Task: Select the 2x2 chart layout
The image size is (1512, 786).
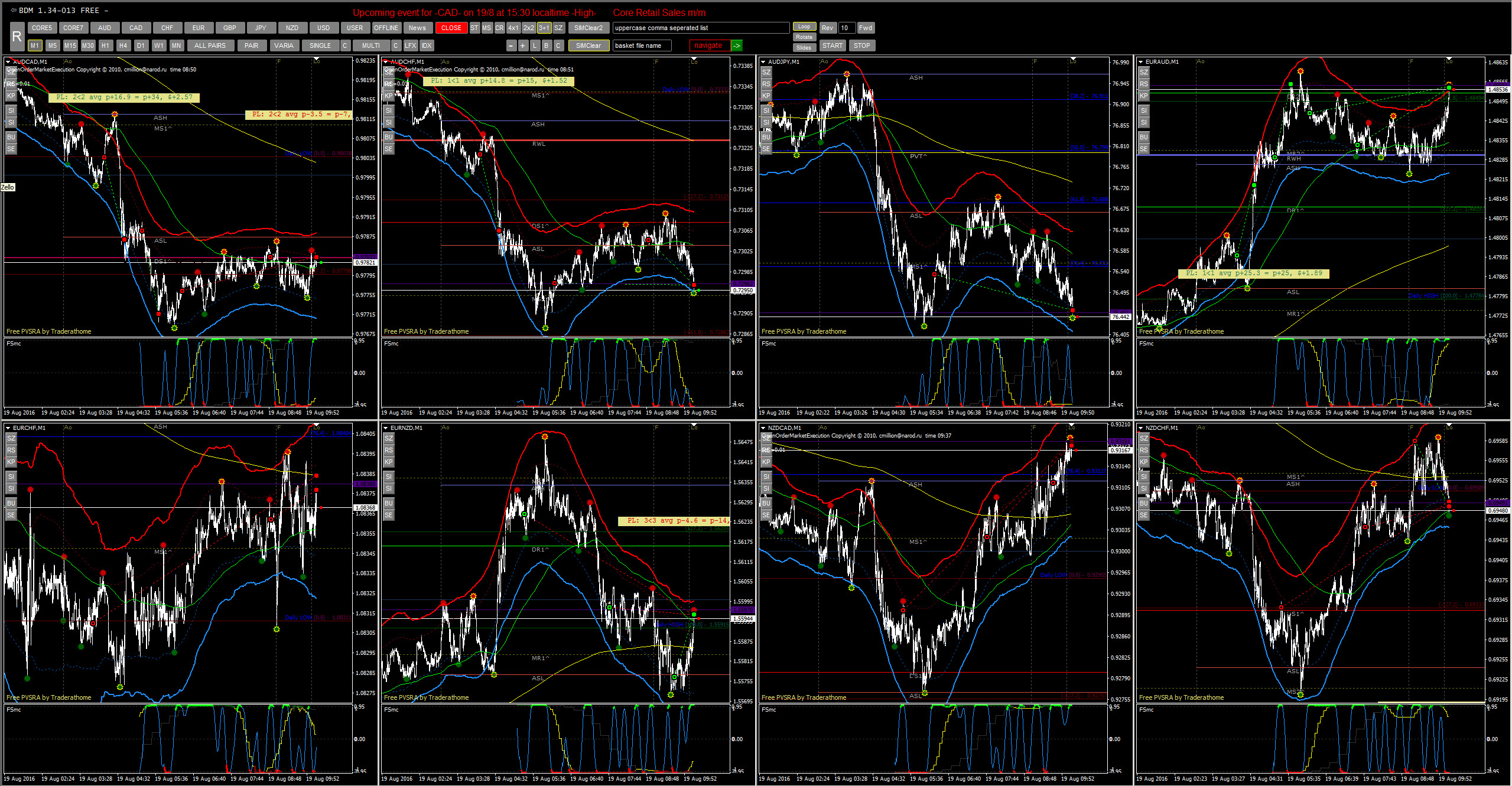Action: coord(528,28)
